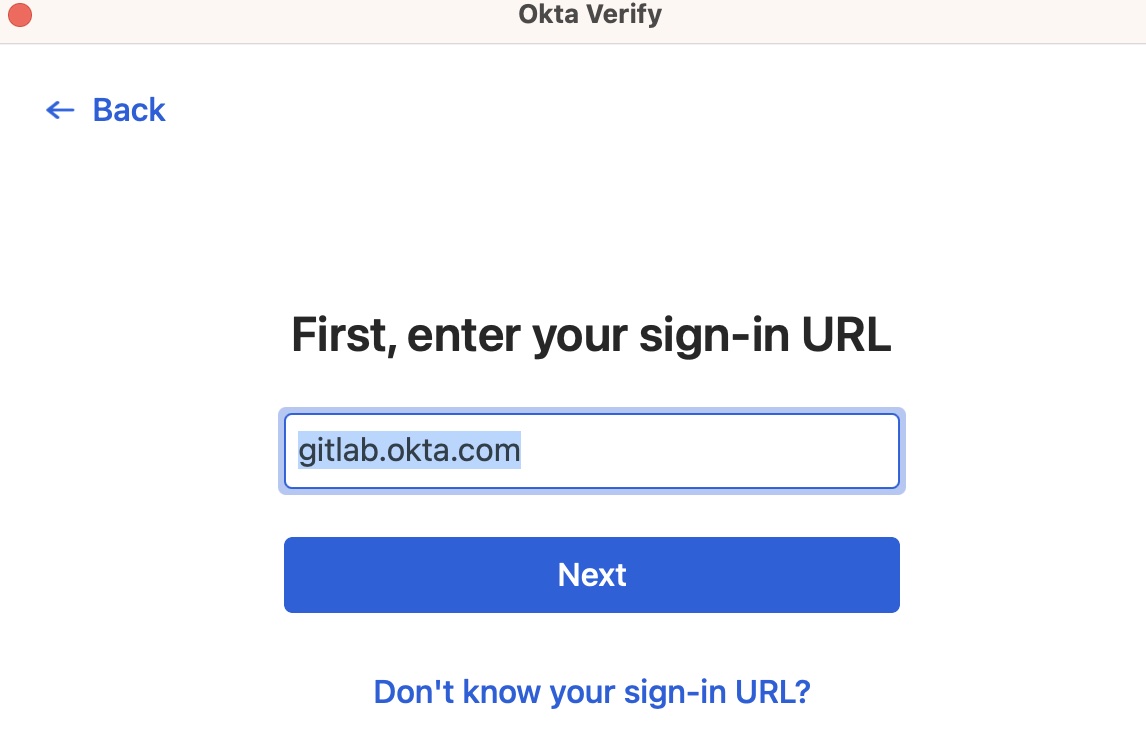Click inside the sign-in URL input field
1146x755 pixels.
(x=592, y=450)
